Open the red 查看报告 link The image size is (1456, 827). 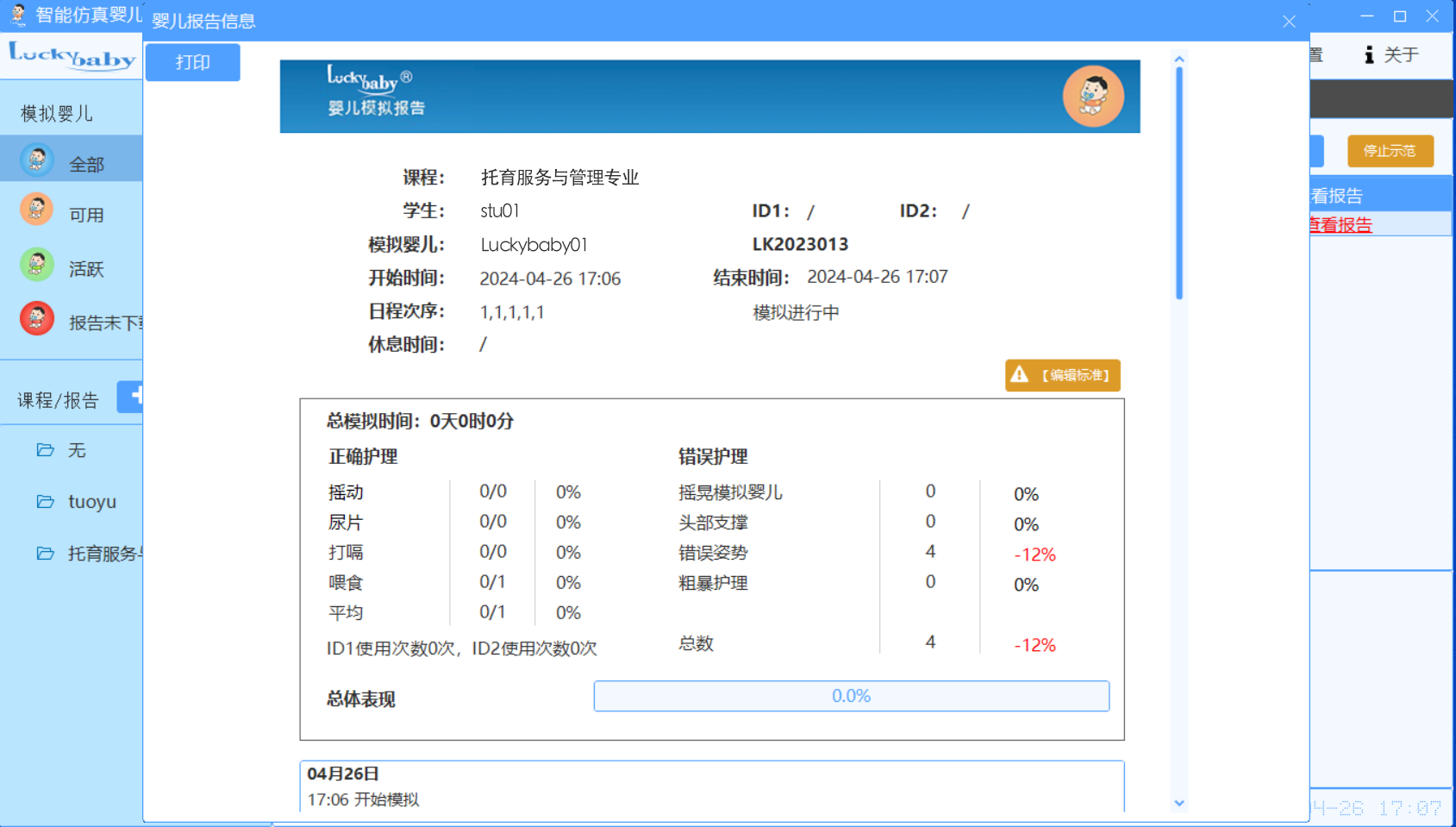pyautogui.click(x=1341, y=225)
